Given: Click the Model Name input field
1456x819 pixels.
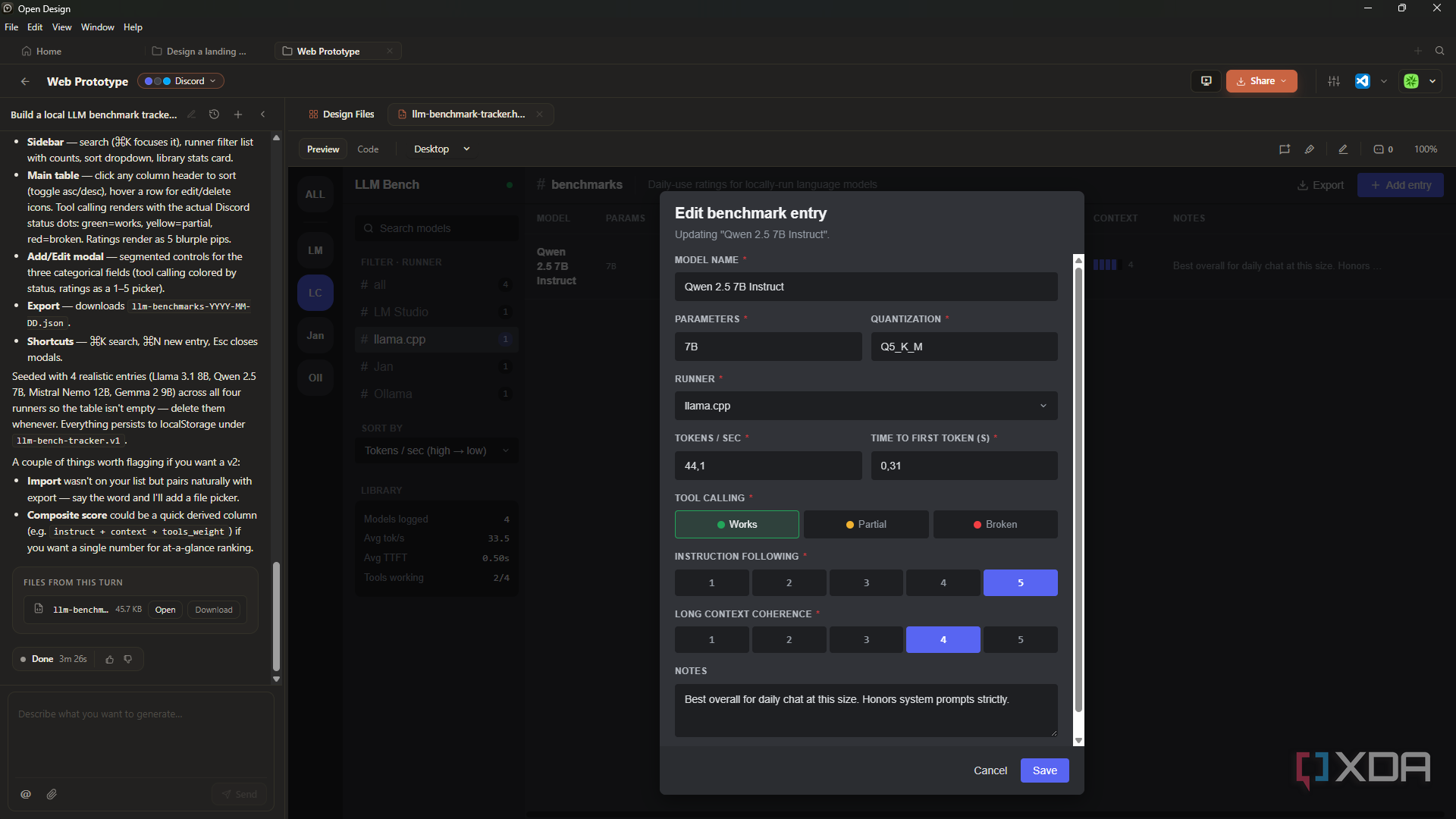Looking at the screenshot, I should [866, 287].
